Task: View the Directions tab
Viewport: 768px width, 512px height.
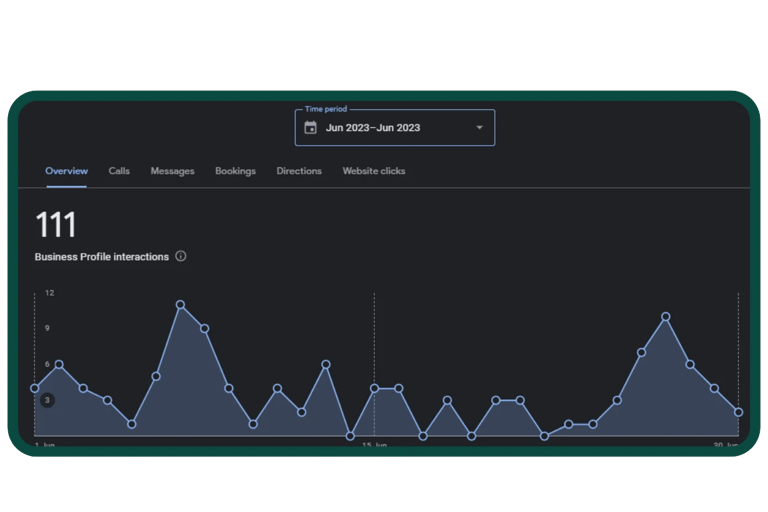Action: click(x=299, y=171)
